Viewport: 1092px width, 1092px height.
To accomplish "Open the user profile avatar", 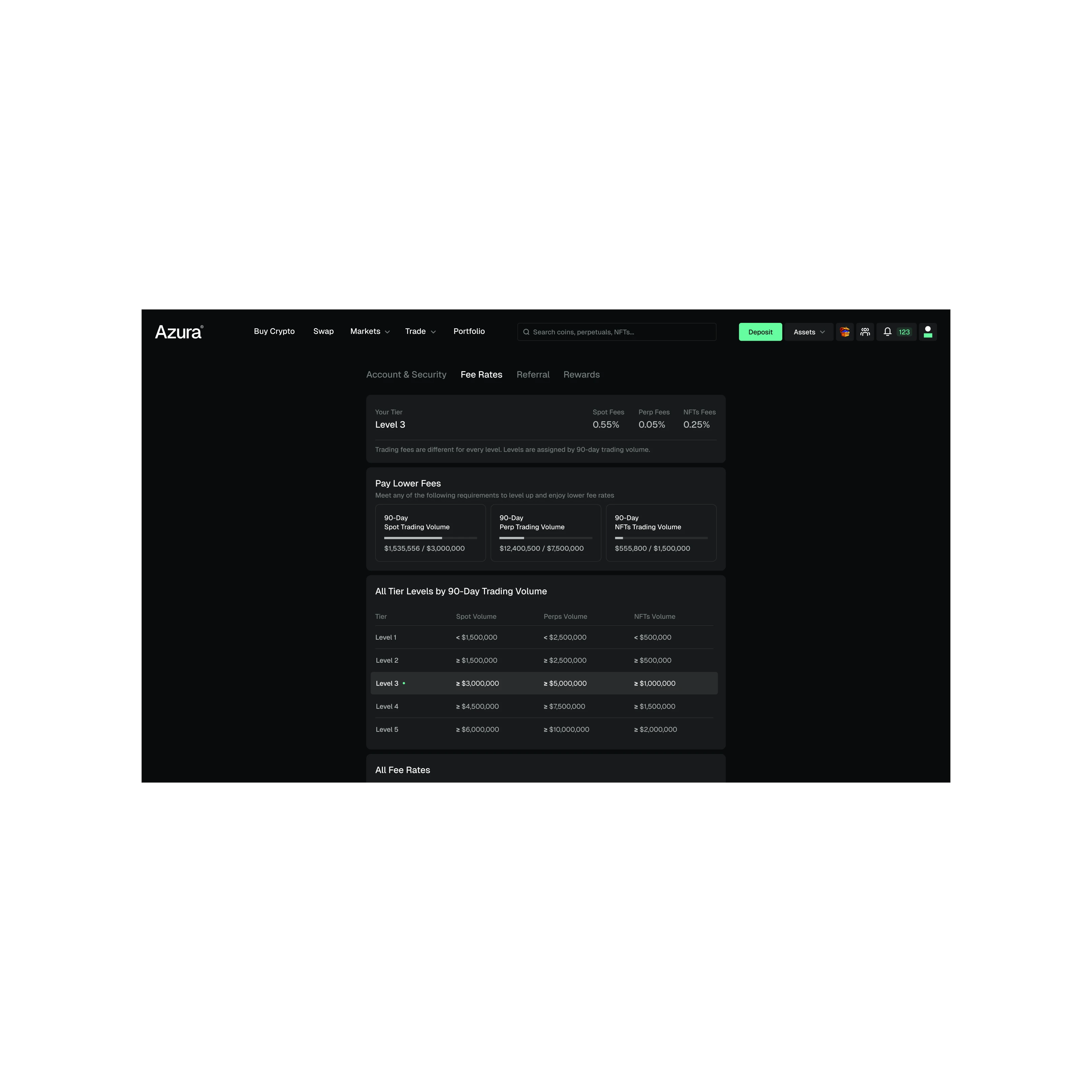I will (x=928, y=332).
